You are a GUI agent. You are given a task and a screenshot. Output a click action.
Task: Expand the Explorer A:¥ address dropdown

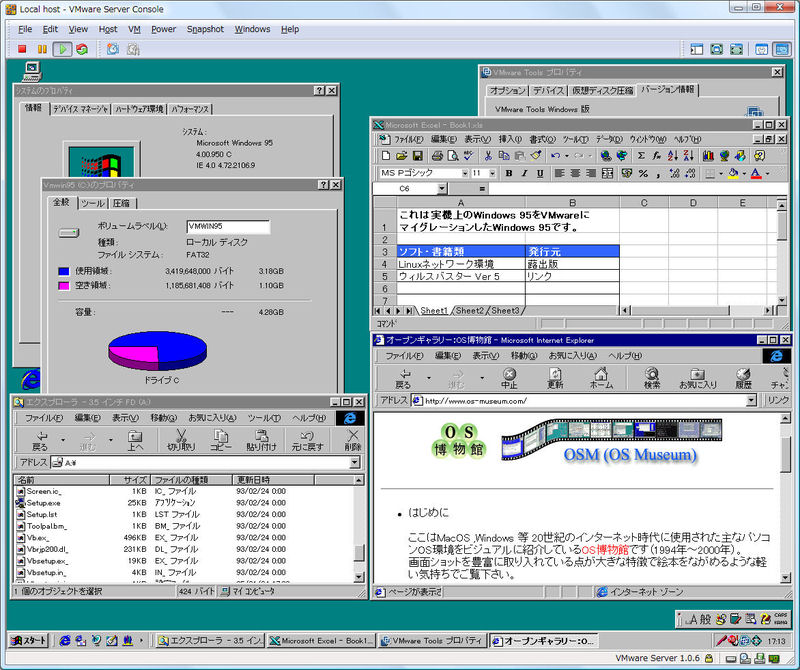tap(355, 462)
